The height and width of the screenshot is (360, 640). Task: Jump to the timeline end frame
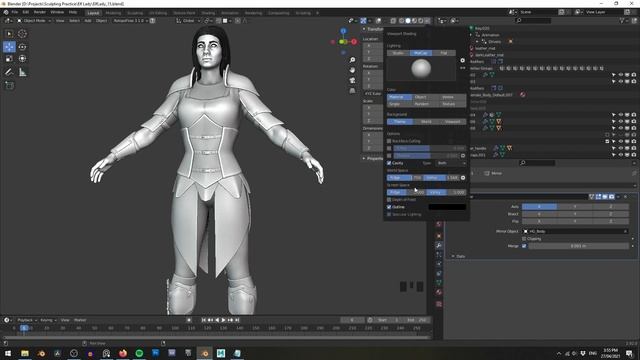(x=237, y=320)
